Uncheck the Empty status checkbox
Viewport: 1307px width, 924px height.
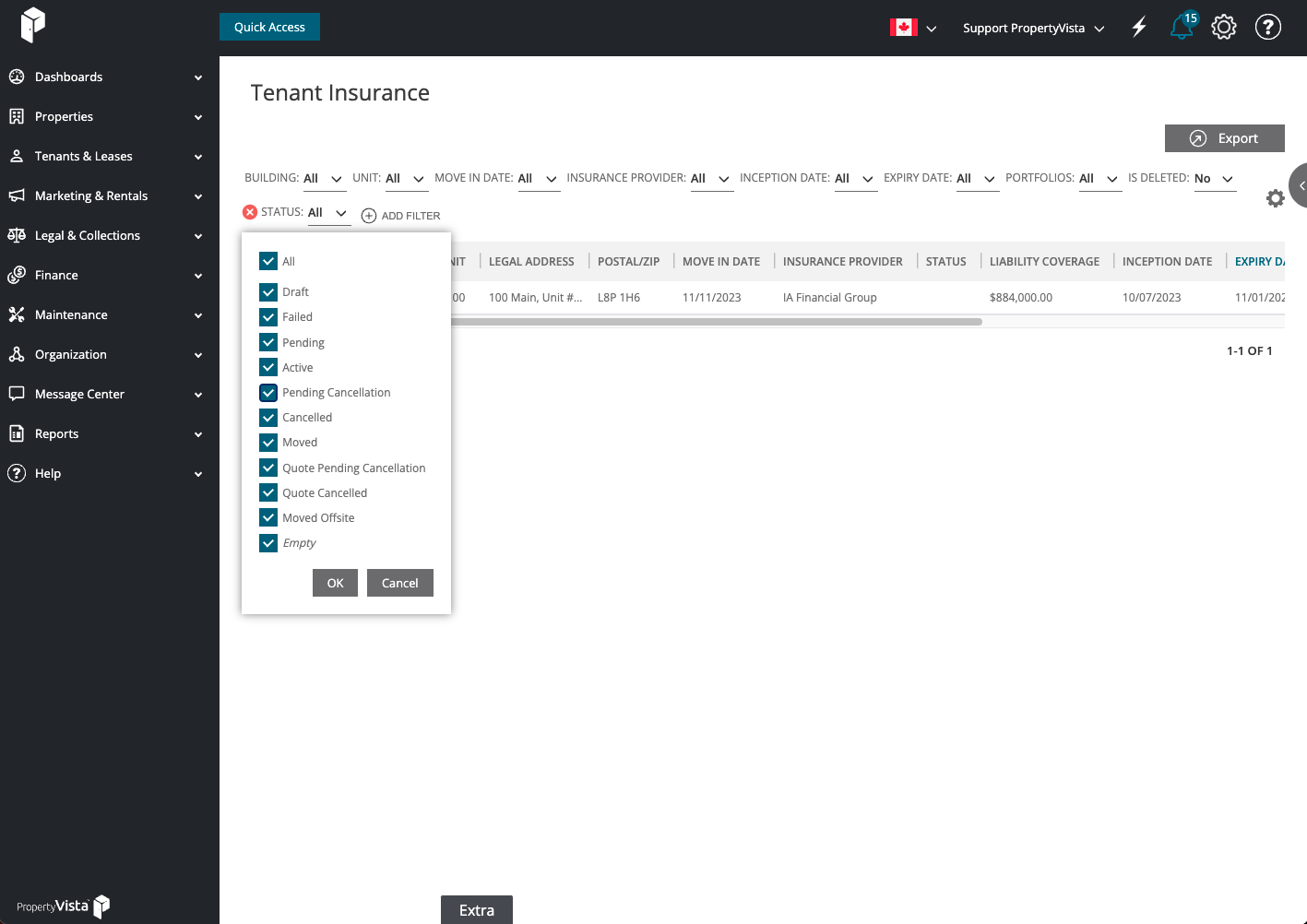[268, 542]
